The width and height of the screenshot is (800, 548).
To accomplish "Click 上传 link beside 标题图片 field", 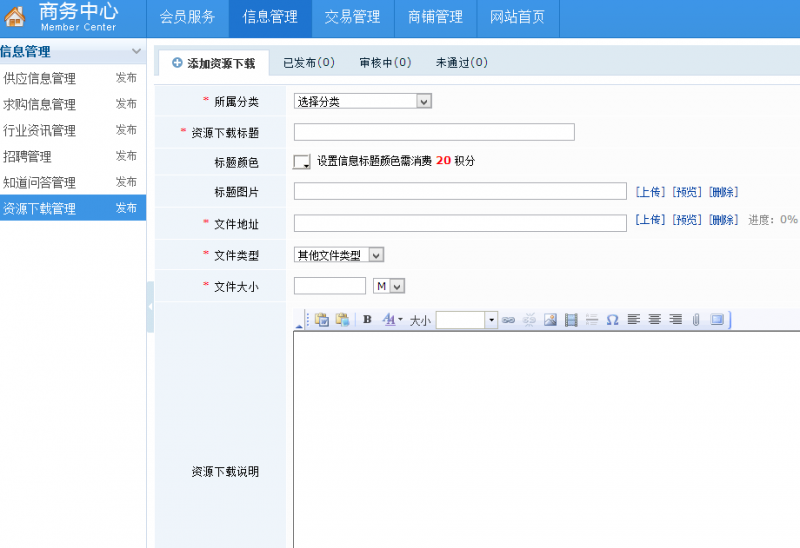I will pyautogui.click(x=650, y=192).
